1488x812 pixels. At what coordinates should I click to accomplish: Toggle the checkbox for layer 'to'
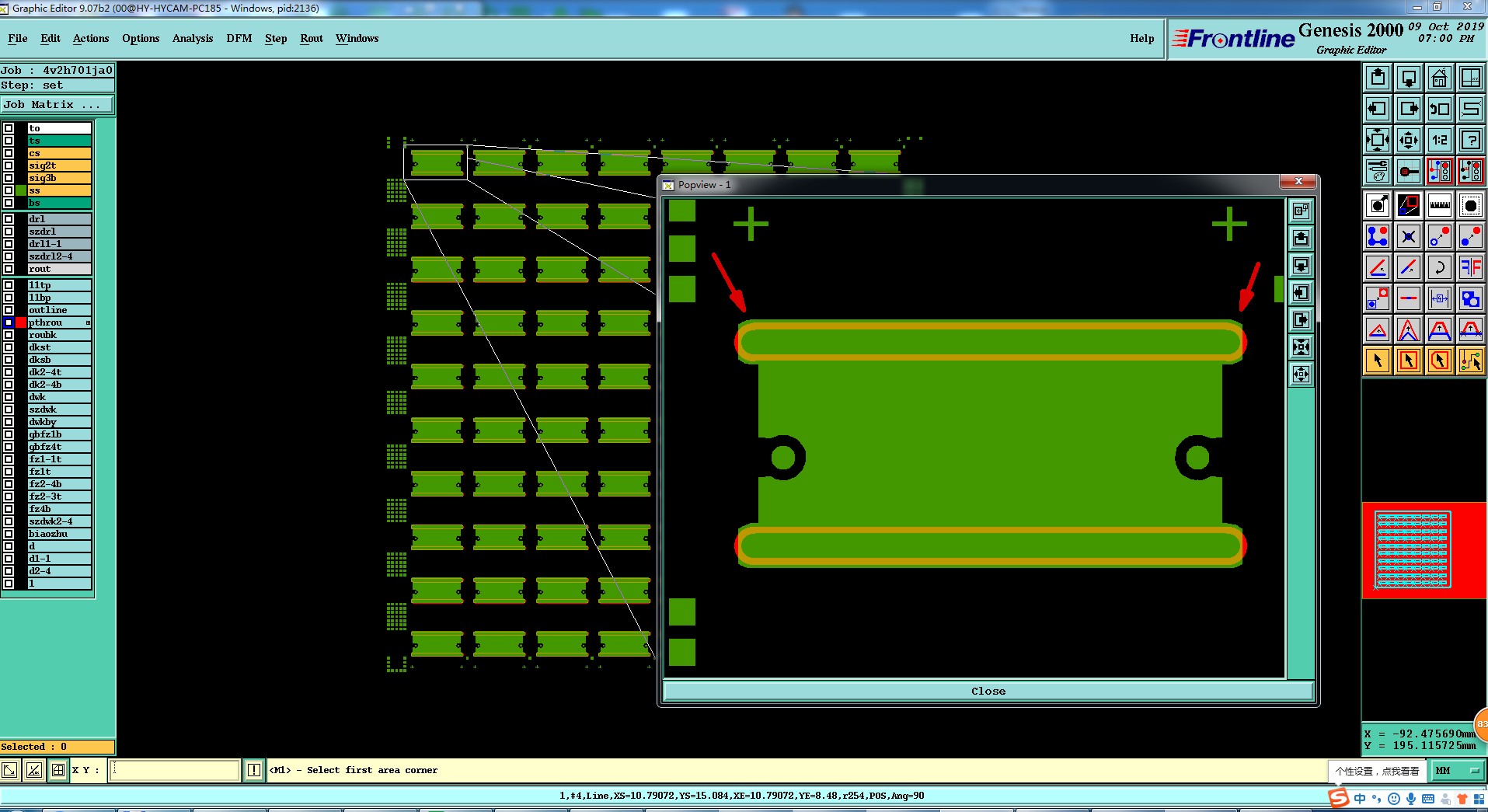[9, 128]
